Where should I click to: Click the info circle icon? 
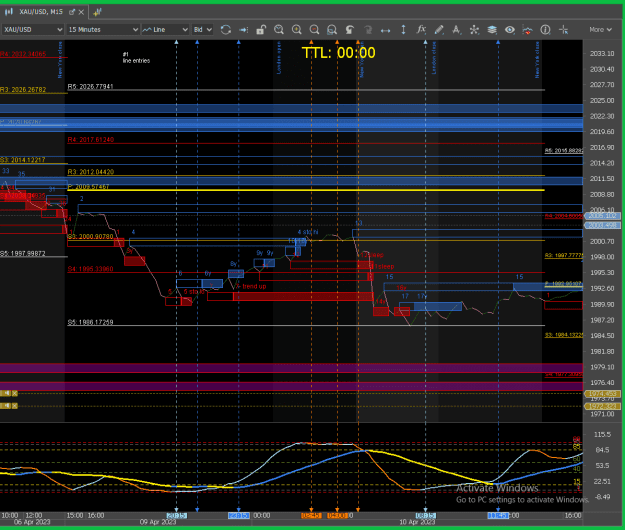(545, 29)
